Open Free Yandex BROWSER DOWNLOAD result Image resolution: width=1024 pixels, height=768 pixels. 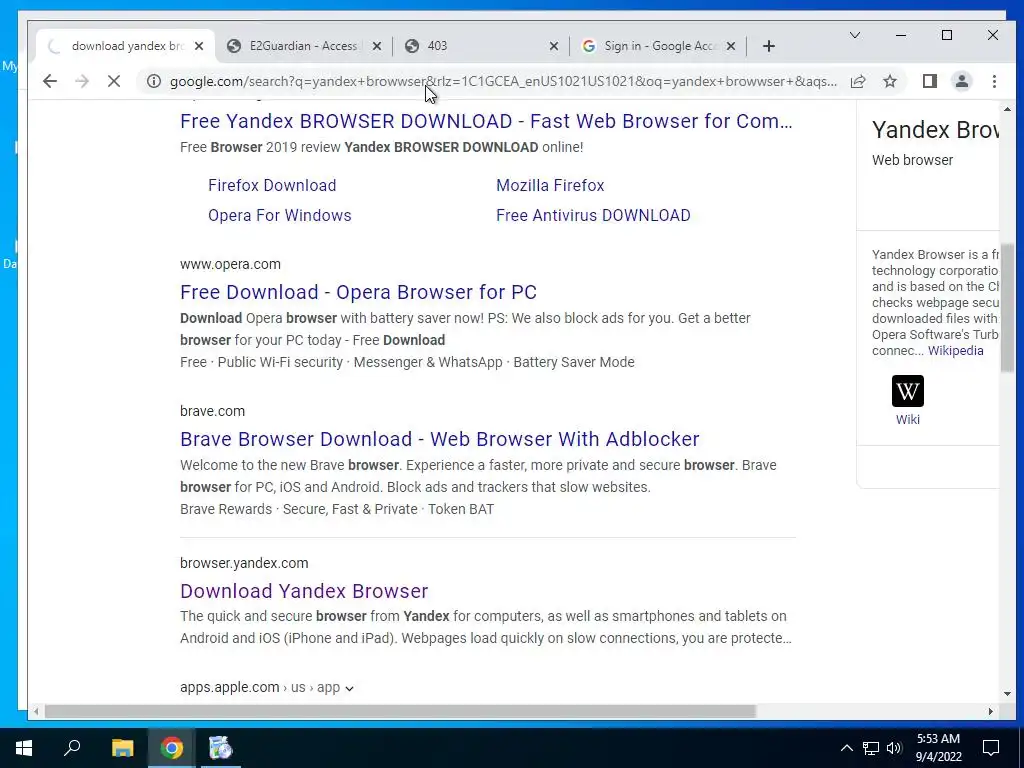486,121
